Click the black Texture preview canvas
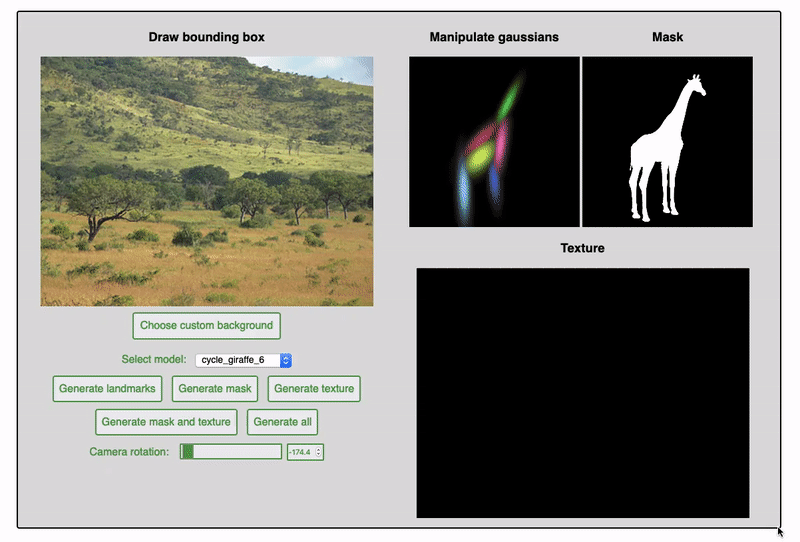Image resolution: width=800 pixels, height=542 pixels. tap(583, 393)
